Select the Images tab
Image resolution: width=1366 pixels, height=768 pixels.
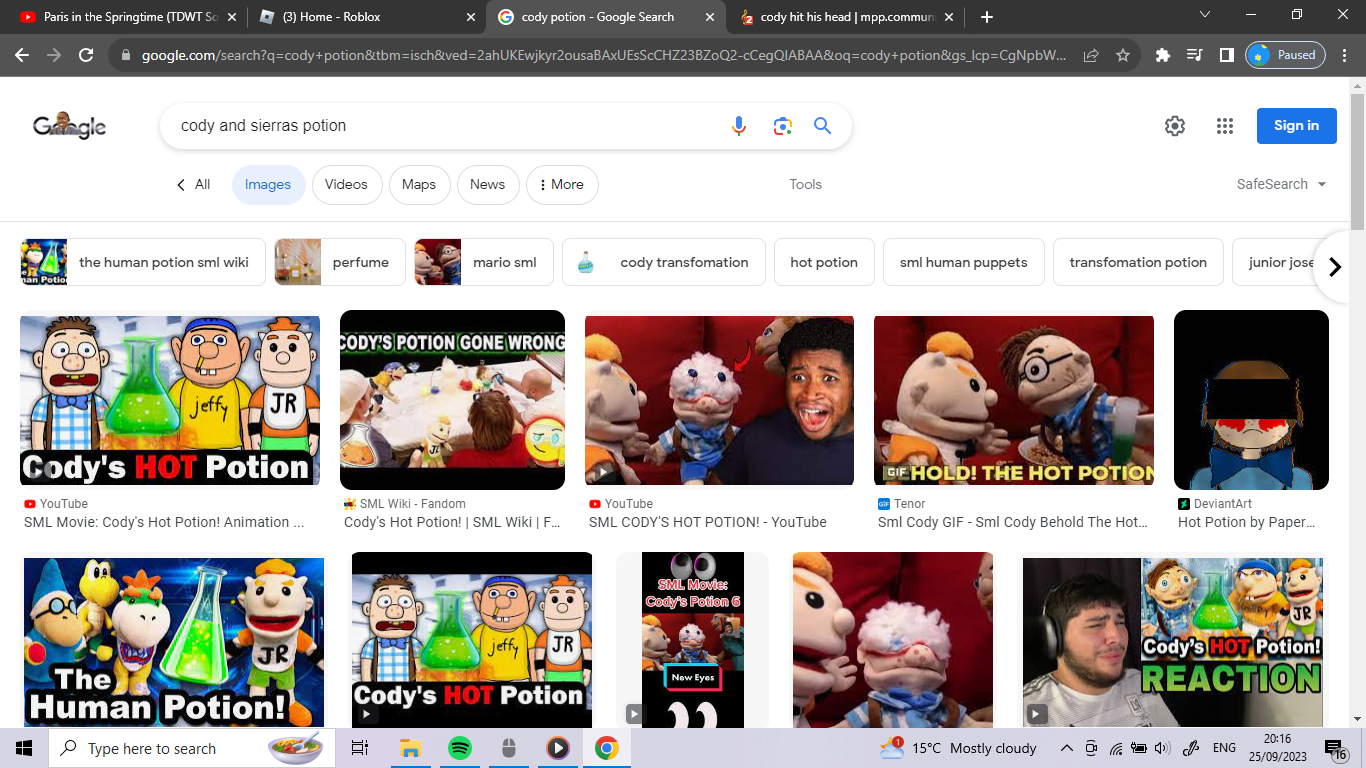268,184
